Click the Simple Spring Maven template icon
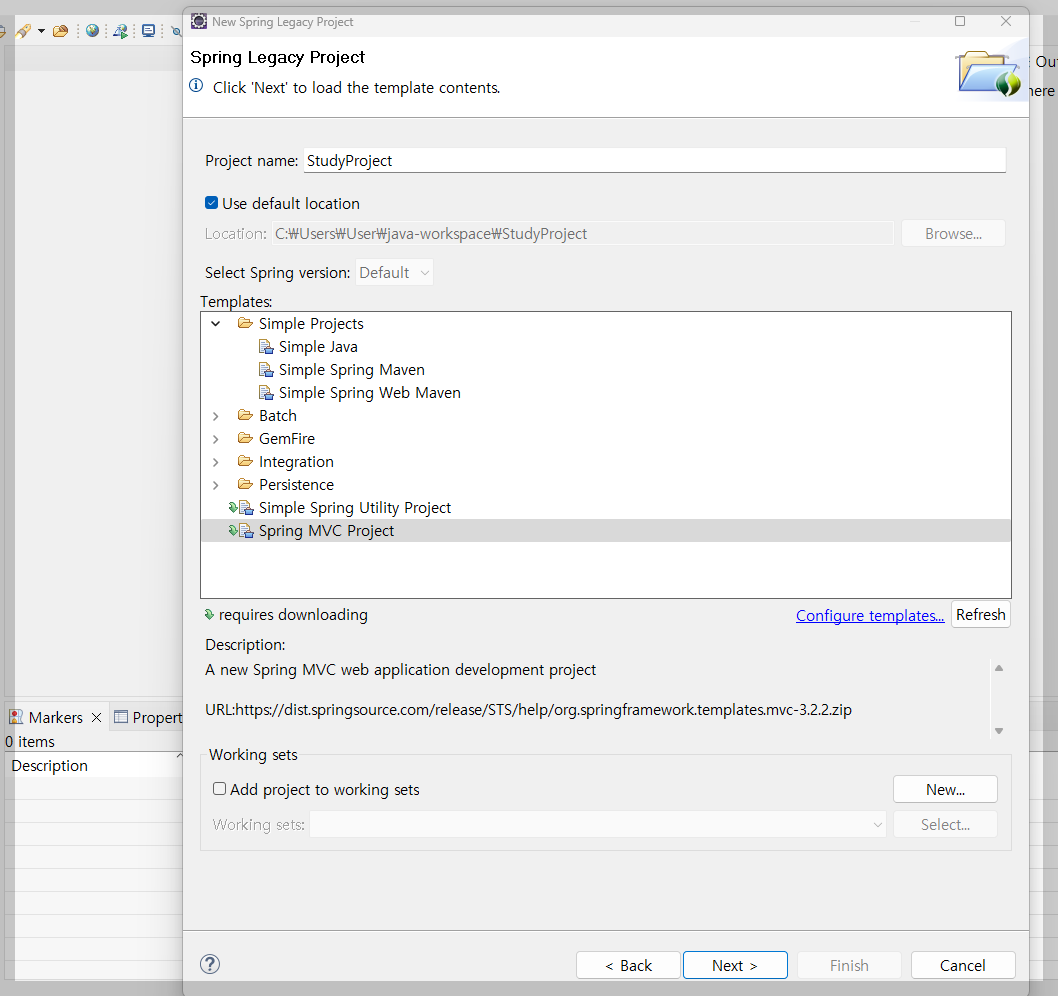This screenshot has height=996, width=1058. 267,370
